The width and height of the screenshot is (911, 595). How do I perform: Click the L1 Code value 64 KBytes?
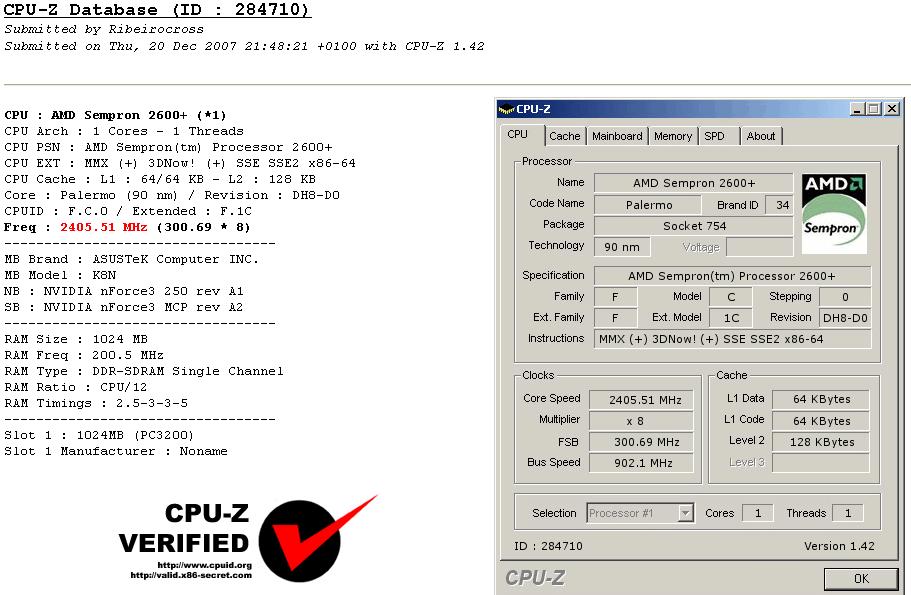[x=821, y=421]
